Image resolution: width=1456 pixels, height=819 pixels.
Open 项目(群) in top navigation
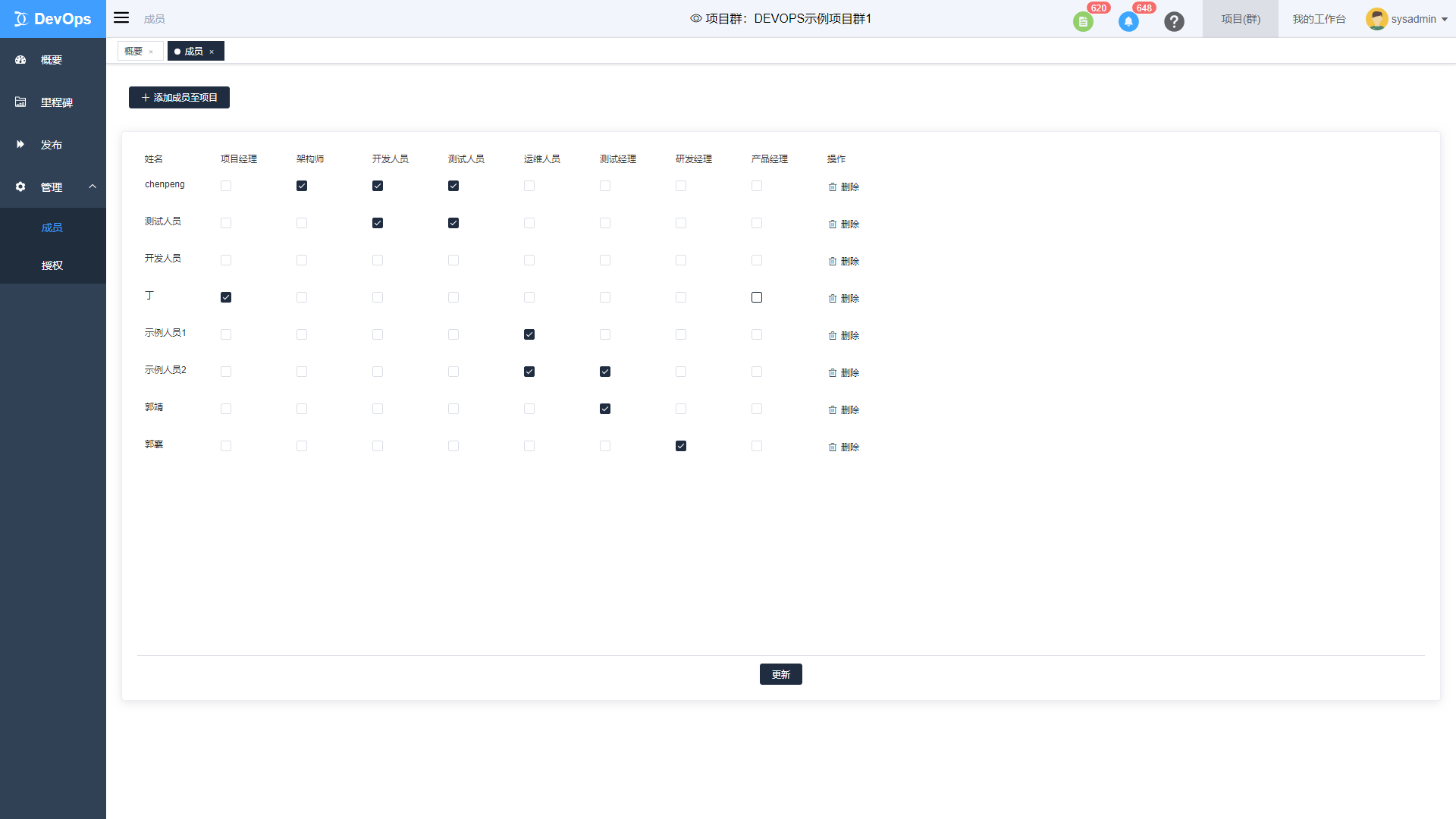click(x=1241, y=19)
